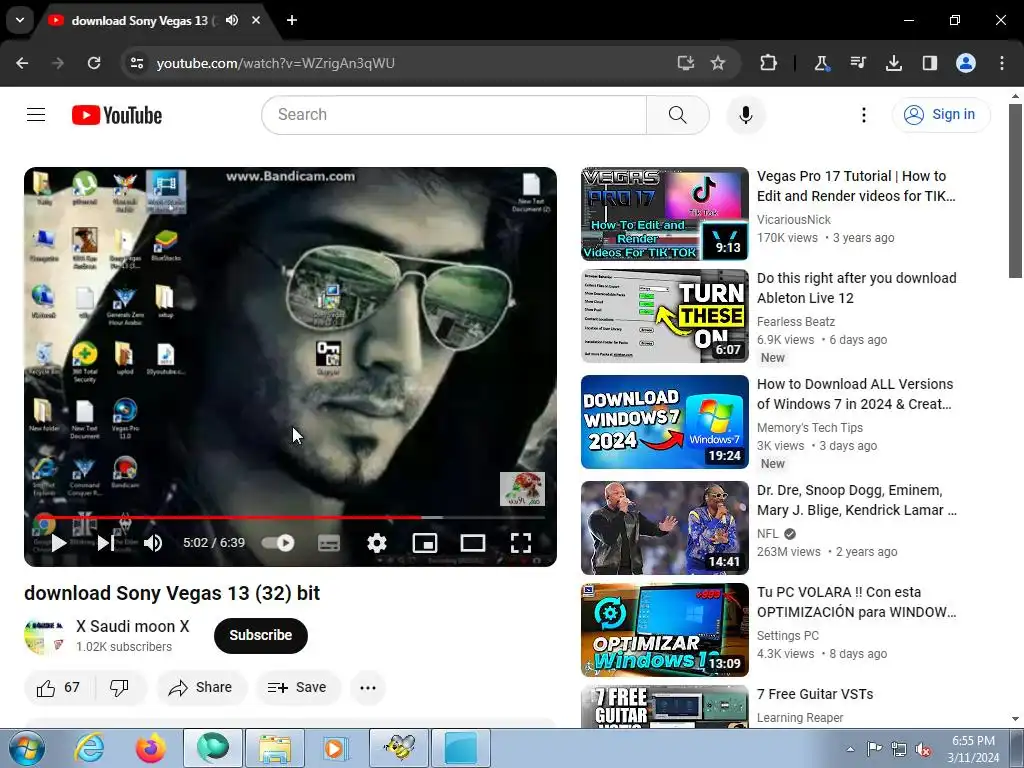Open browser extensions puzzle icon
1024x768 pixels.
pos(769,63)
